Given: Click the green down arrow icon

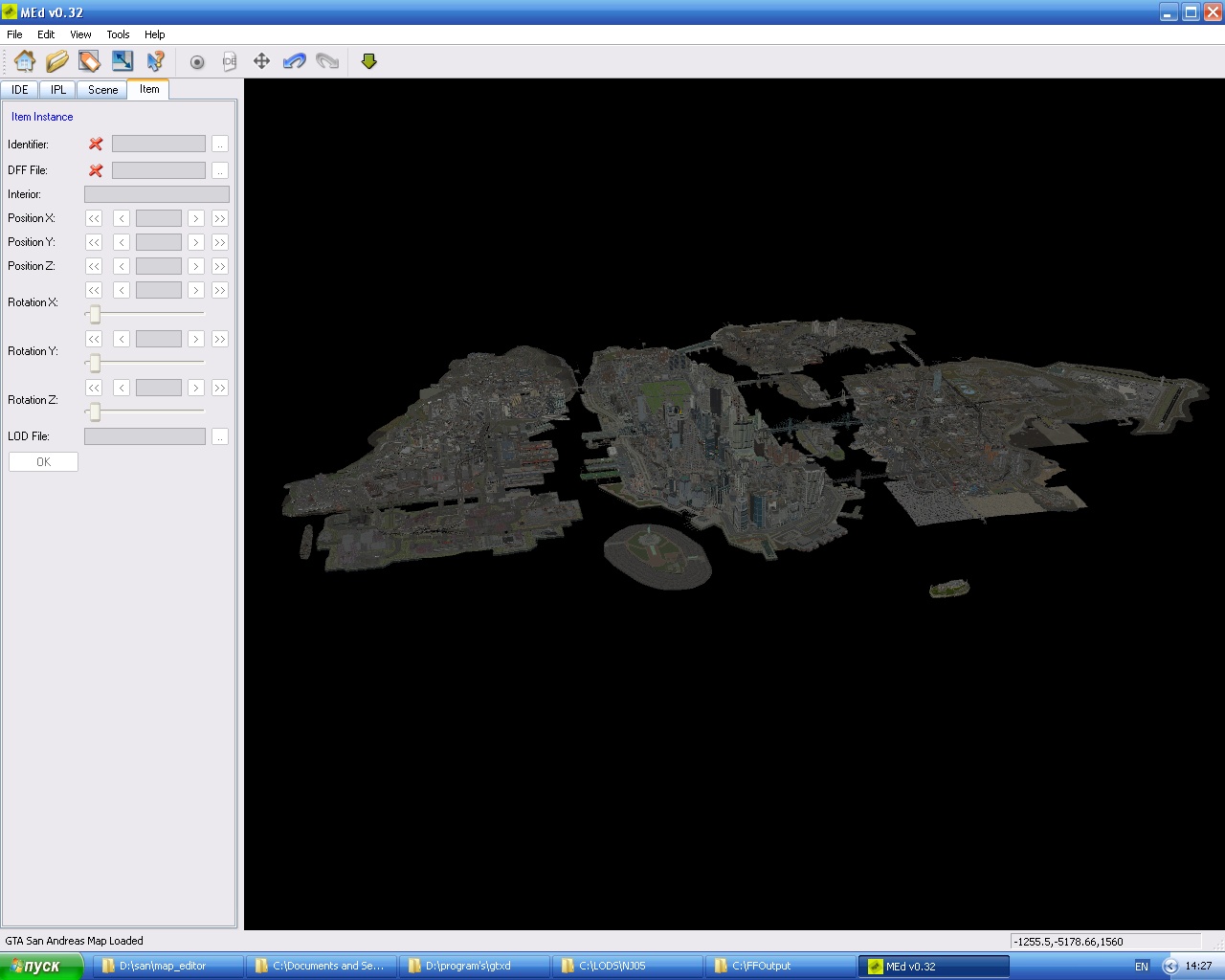Looking at the screenshot, I should [369, 61].
